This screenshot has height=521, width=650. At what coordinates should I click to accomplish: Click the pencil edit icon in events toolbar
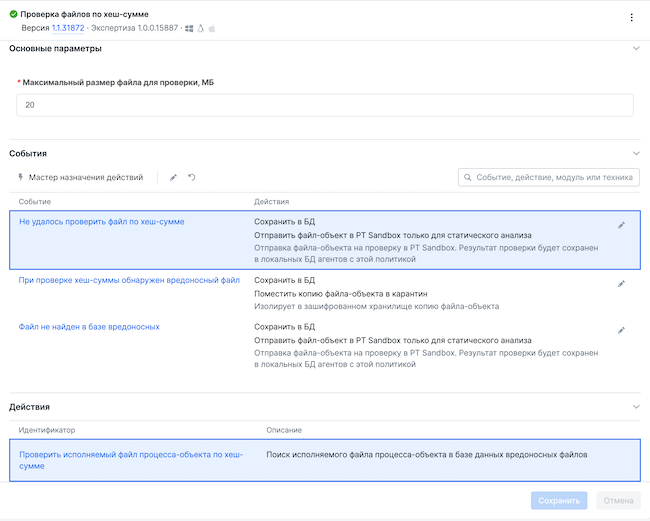click(173, 177)
